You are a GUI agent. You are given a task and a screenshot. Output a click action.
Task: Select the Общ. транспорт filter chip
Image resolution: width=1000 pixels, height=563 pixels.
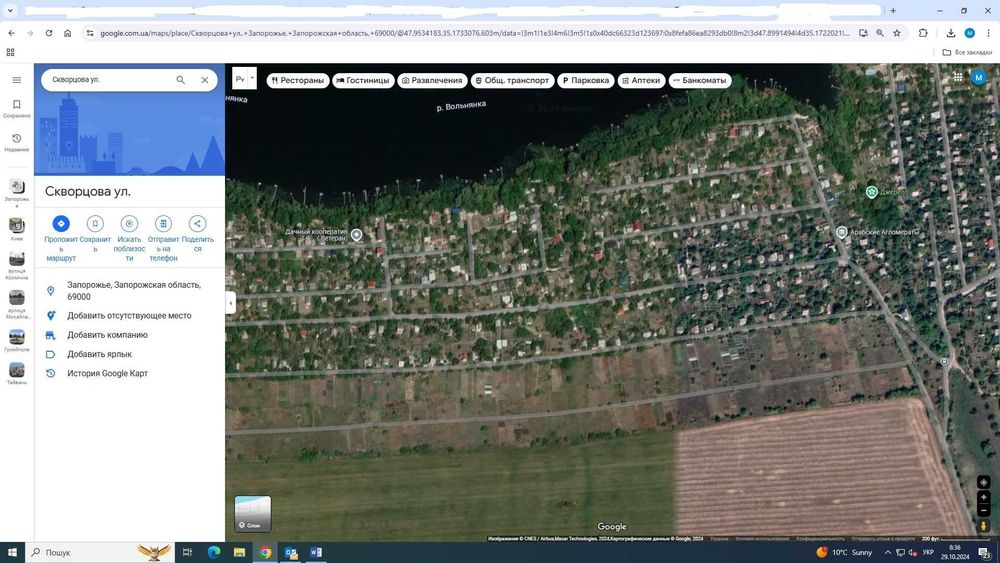tap(513, 80)
